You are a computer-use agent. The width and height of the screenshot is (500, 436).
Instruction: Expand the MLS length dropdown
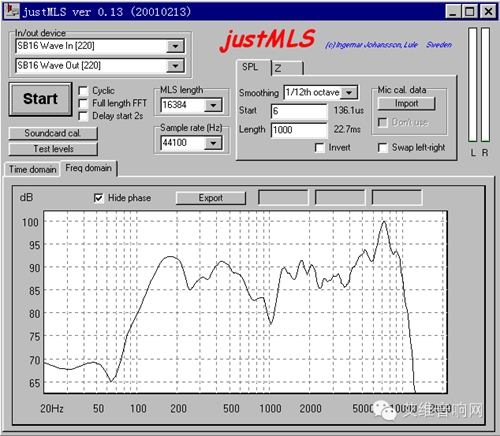(x=213, y=105)
